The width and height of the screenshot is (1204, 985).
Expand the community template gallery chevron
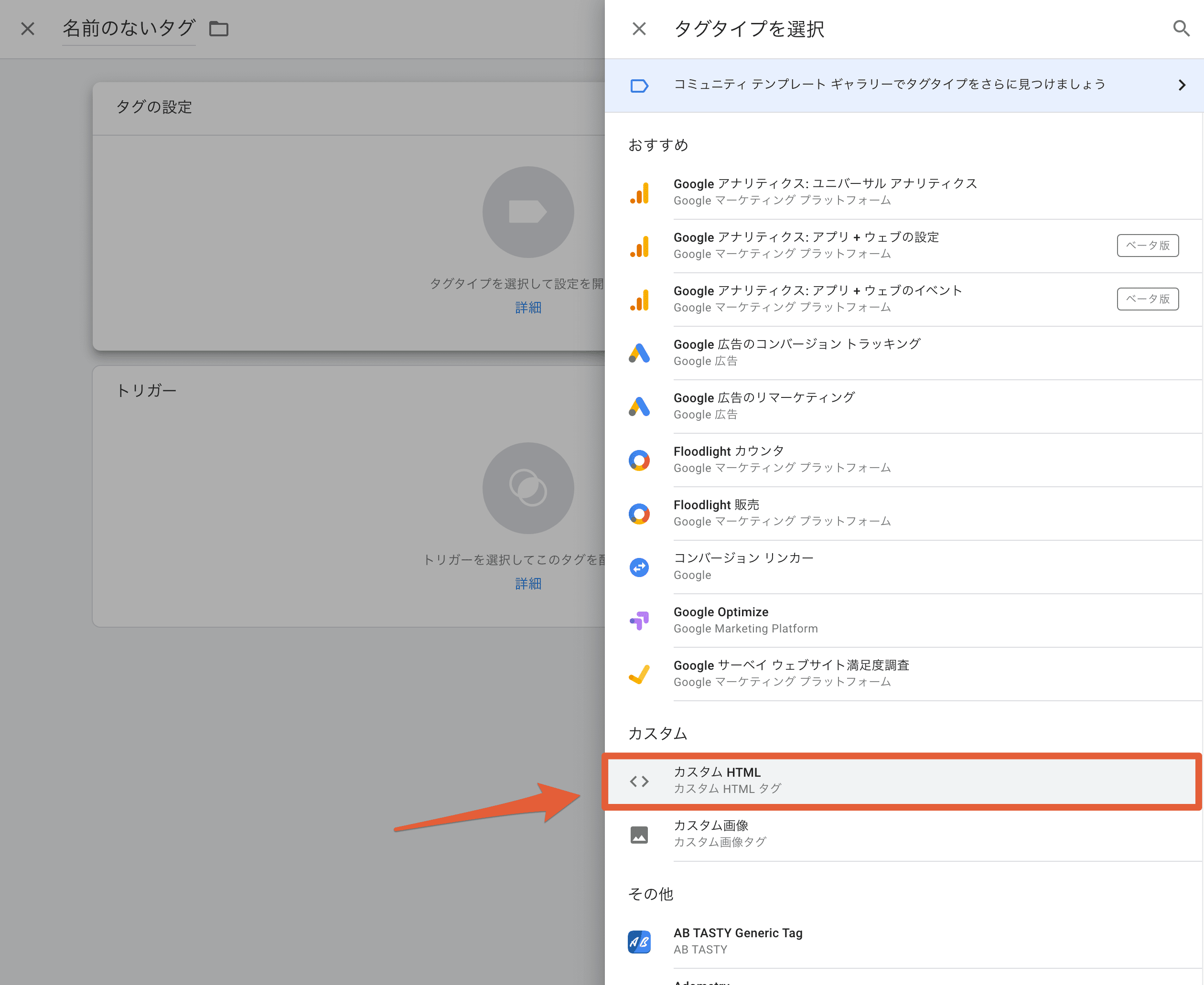(1181, 85)
